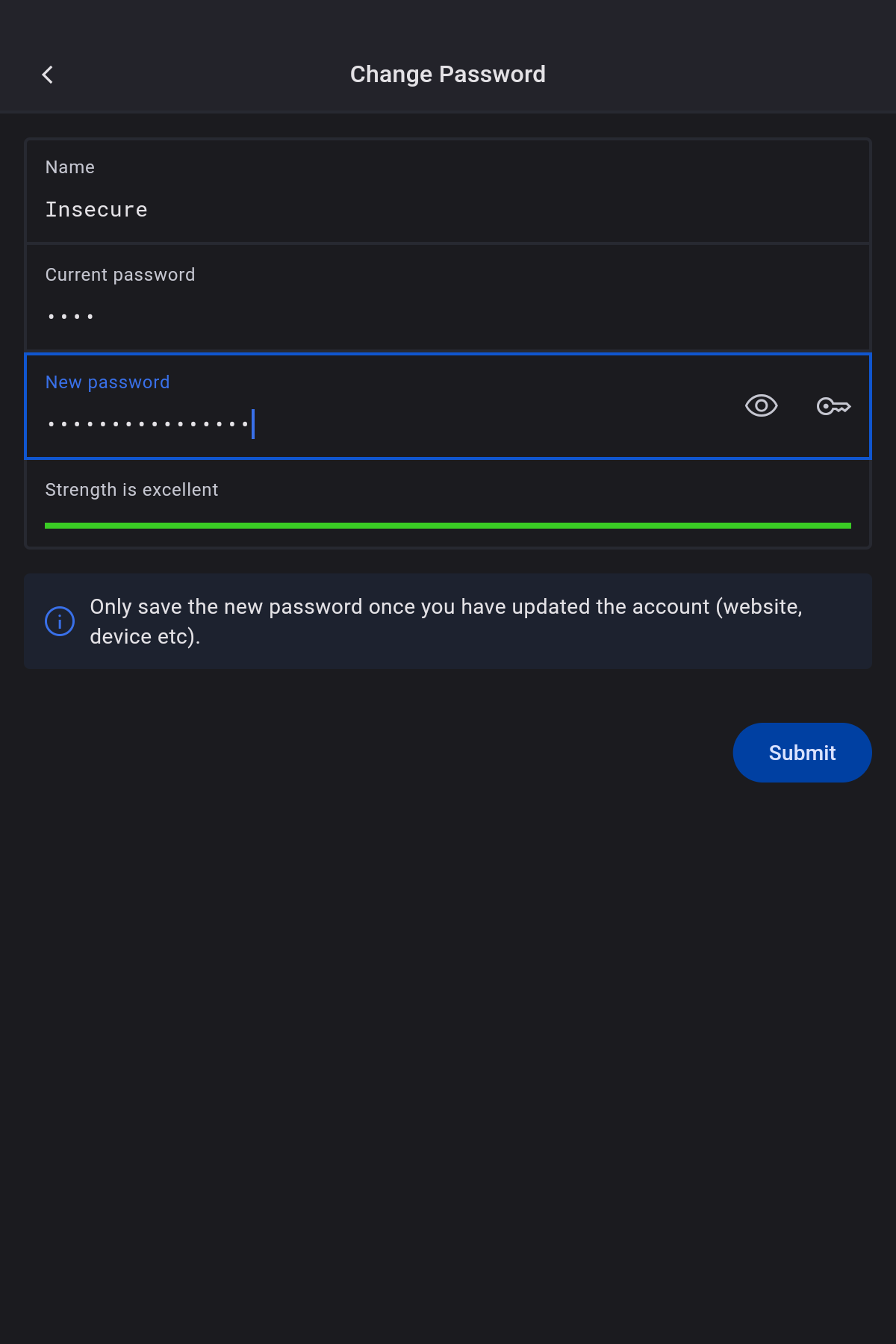Focus the Current password field
This screenshot has width=896, height=1344.
click(448, 317)
